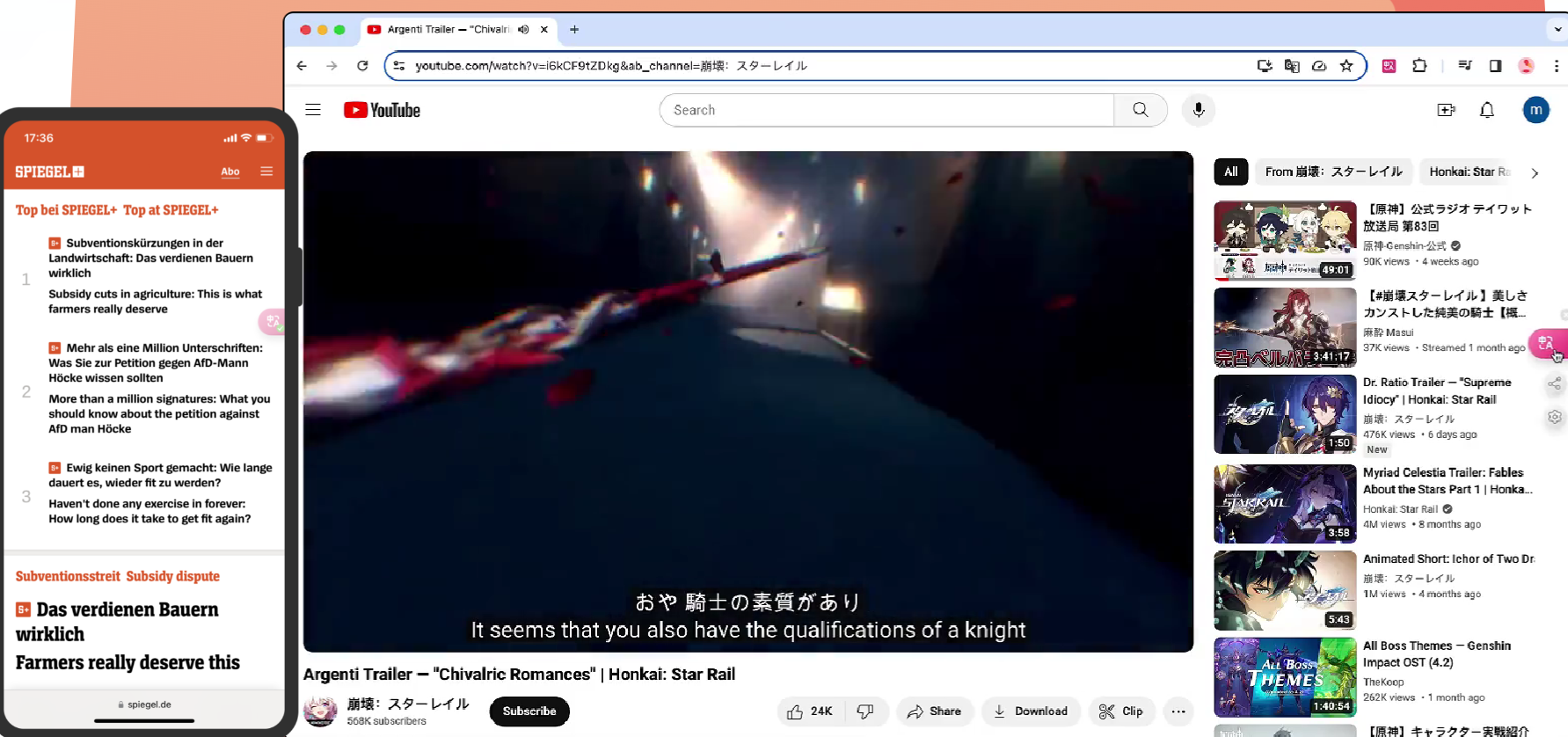This screenshot has width=1568, height=737.
Task: Toggle the browser side panel icon
Action: [x=1495, y=66]
